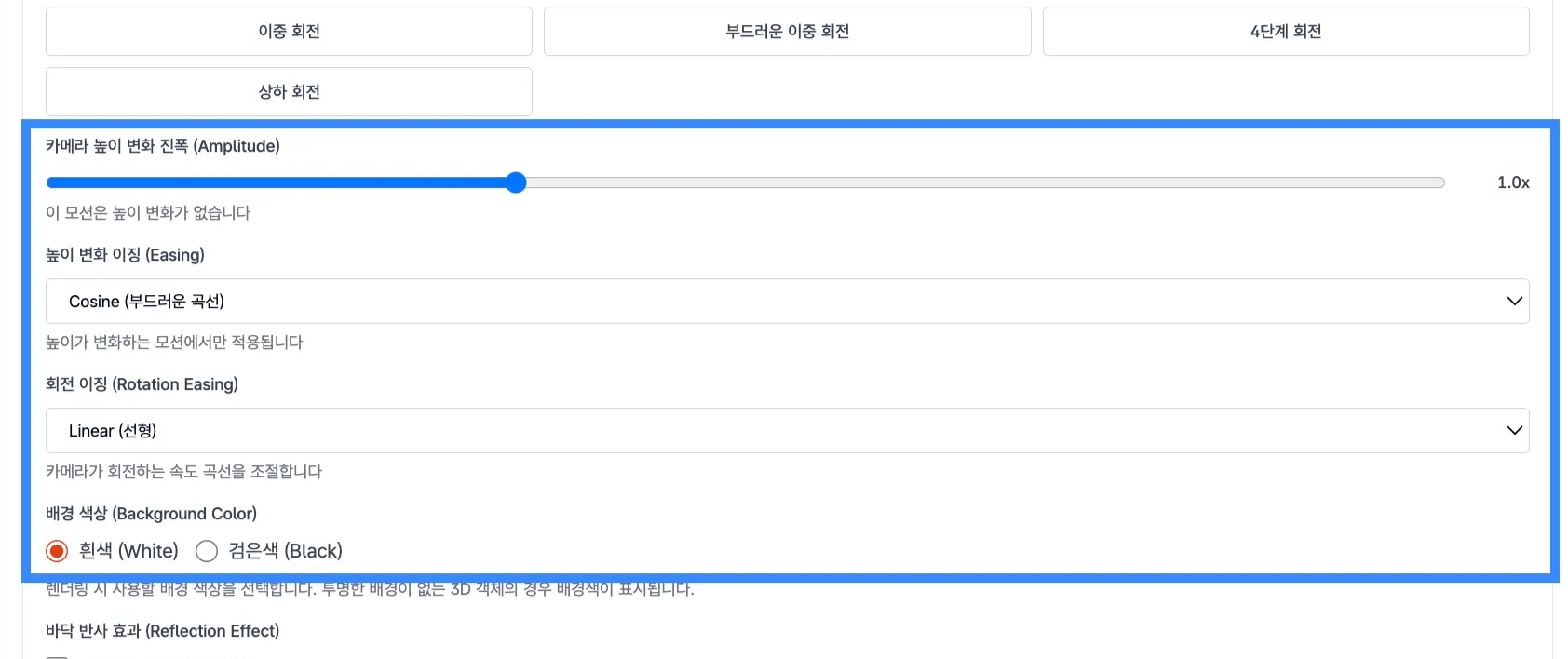The height and width of the screenshot is (659, 1568).
Task: Open the rotation easing dropdown showing Linear
Action: tap(787, 430)
